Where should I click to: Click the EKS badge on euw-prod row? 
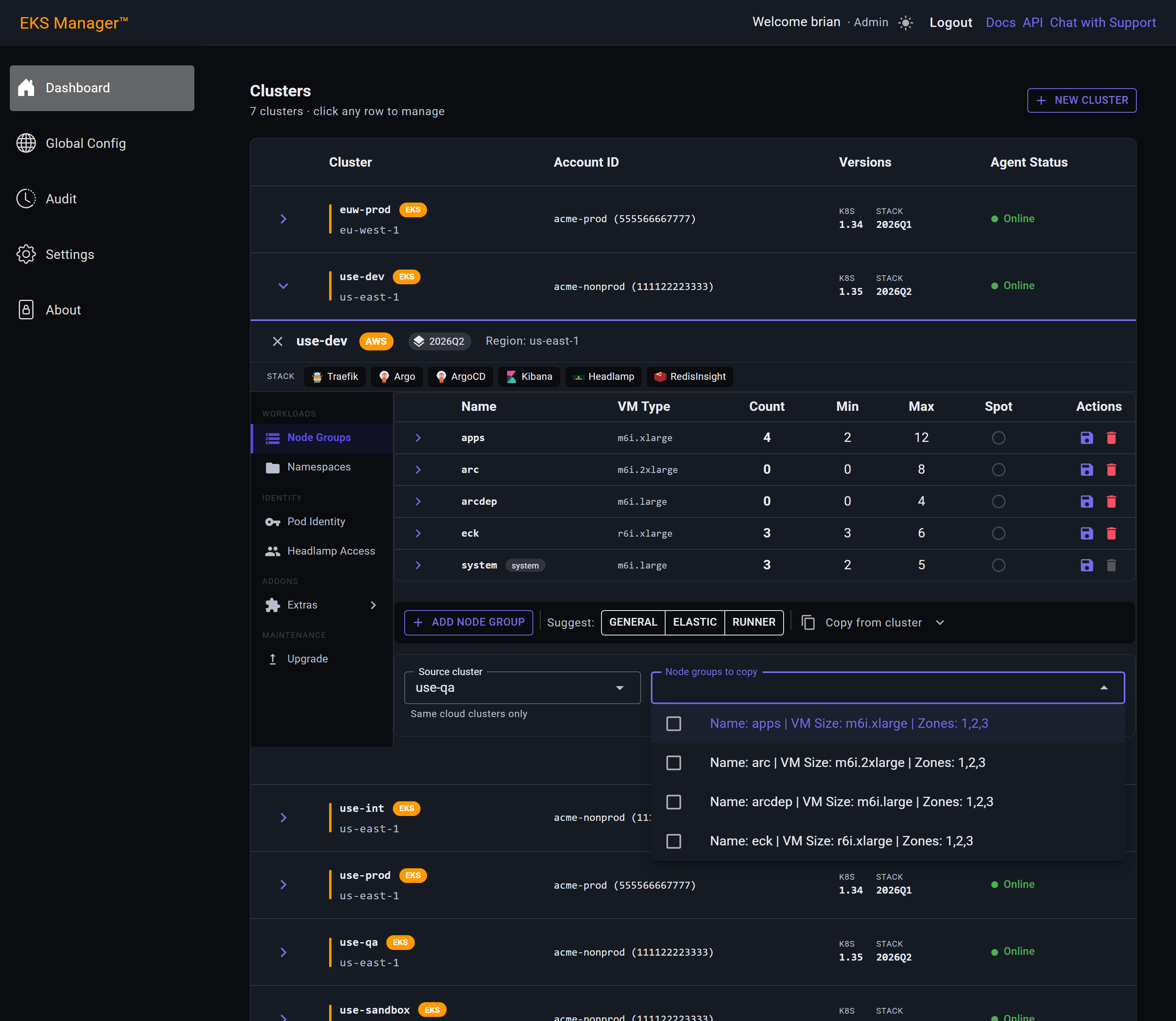pyautogui.click(x=413, y=210)
